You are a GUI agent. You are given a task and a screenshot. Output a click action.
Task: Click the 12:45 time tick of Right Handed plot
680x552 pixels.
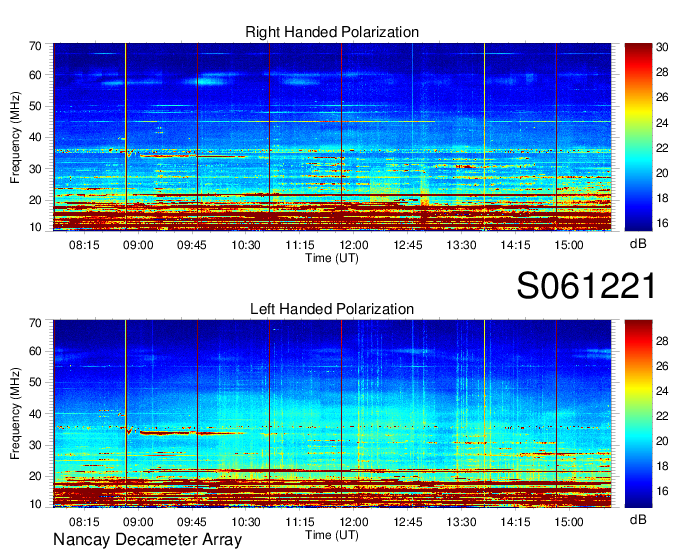[408, 245]
